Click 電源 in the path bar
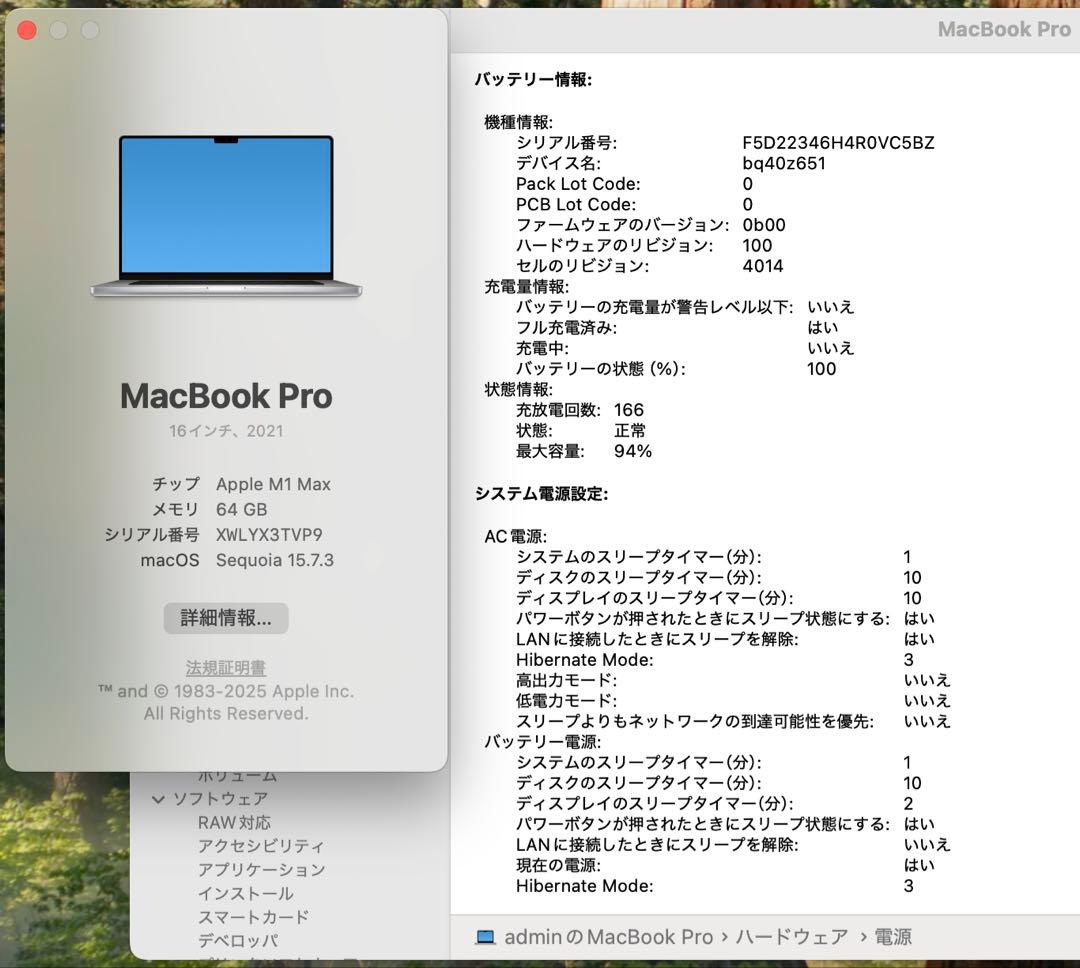1080x968 pixels. (893, 937)
